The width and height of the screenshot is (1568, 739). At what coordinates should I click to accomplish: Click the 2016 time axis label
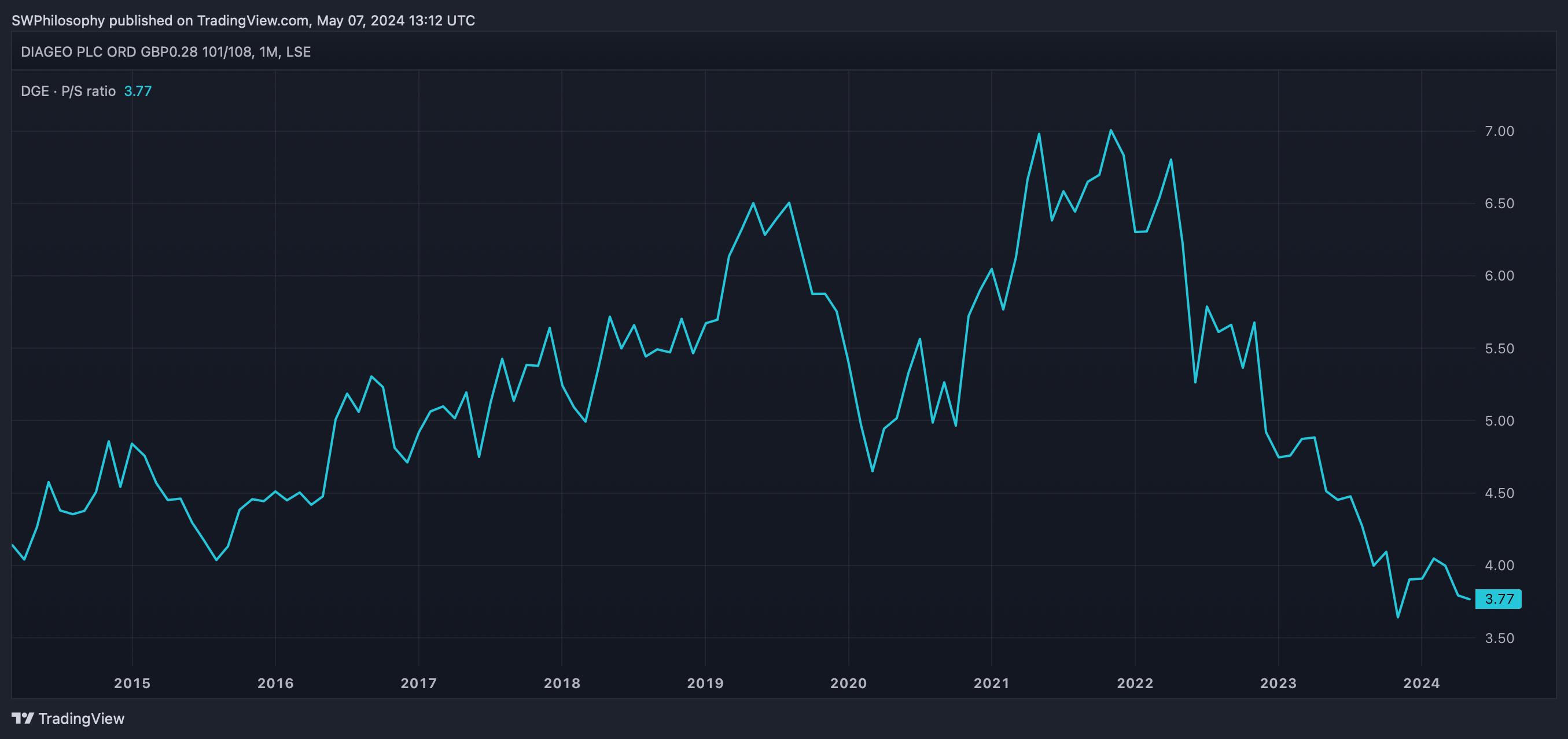pyautogui.click(x=275, y=683)
